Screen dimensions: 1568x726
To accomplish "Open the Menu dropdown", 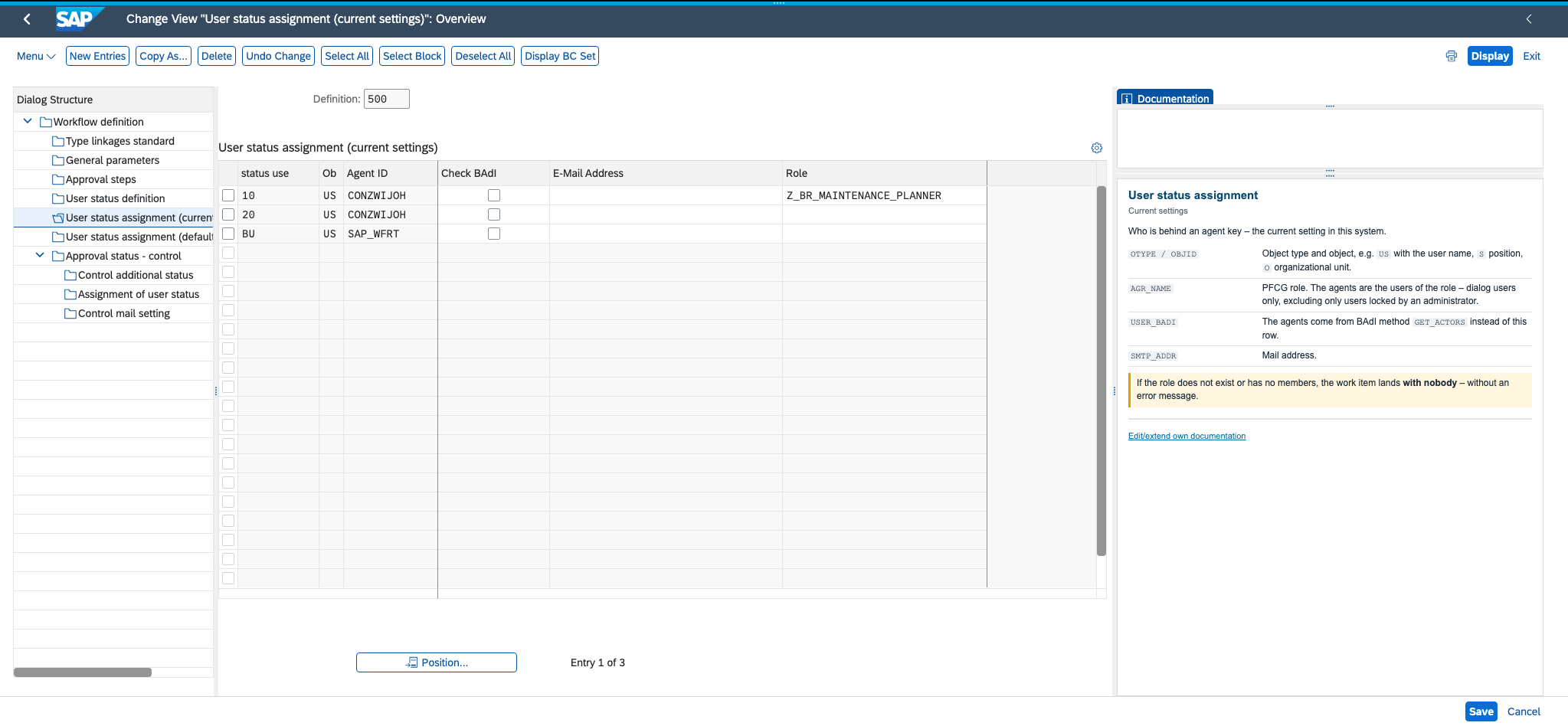I will (36, 56).
